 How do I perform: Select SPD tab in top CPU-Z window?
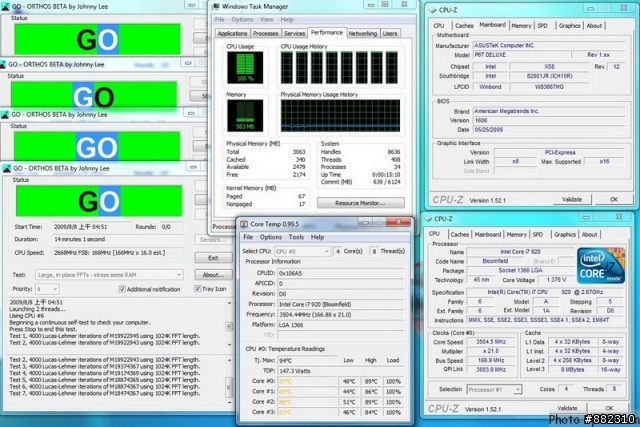click(542, 26)
